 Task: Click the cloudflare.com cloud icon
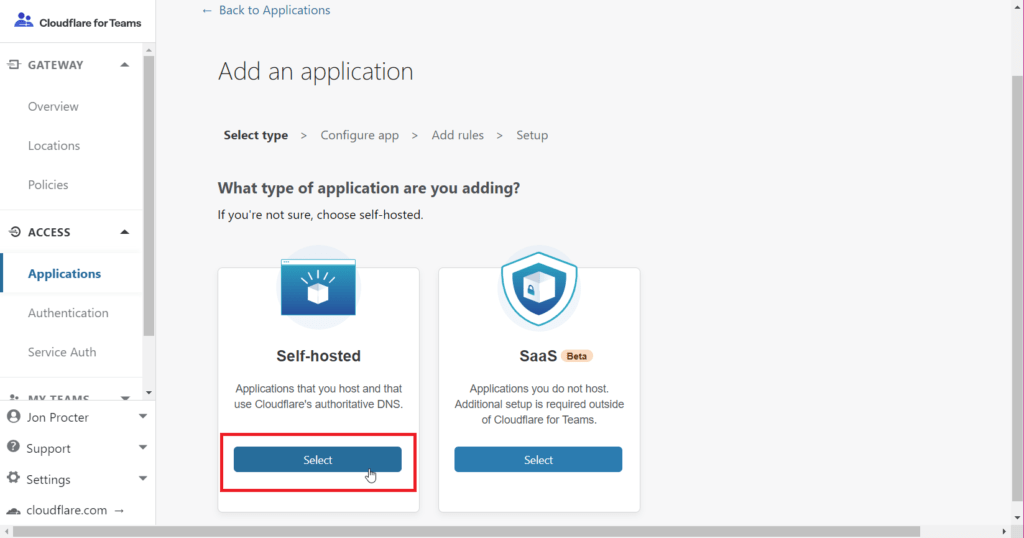click(x=13, y=511)
